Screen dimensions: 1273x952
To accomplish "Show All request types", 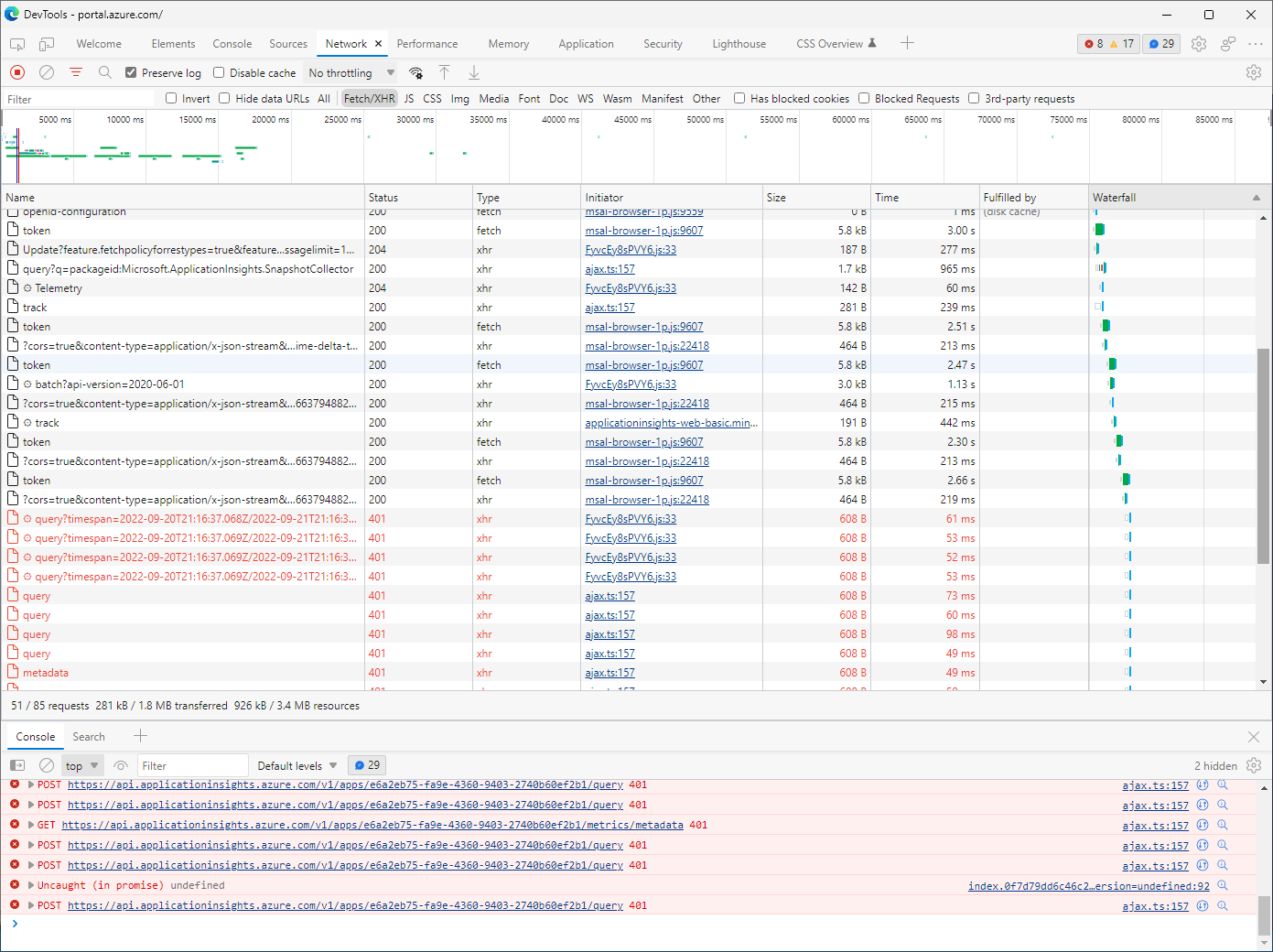I will tap(324, 98).
